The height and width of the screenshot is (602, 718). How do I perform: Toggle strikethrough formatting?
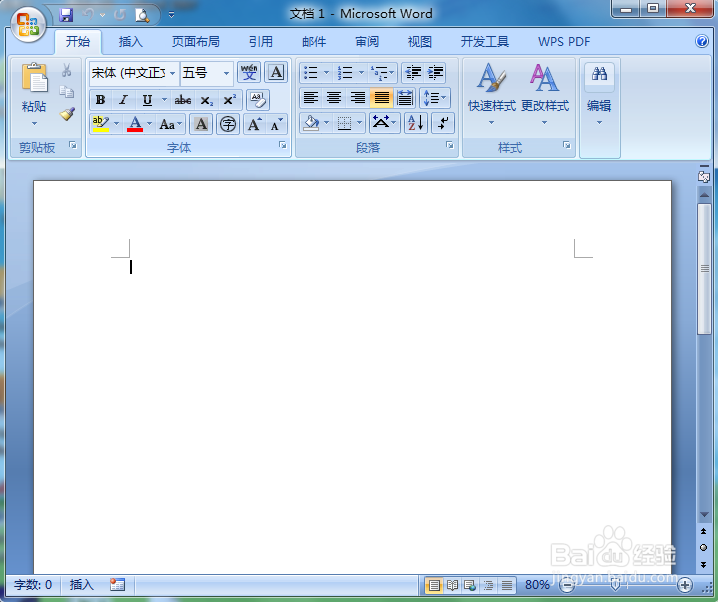183,100
